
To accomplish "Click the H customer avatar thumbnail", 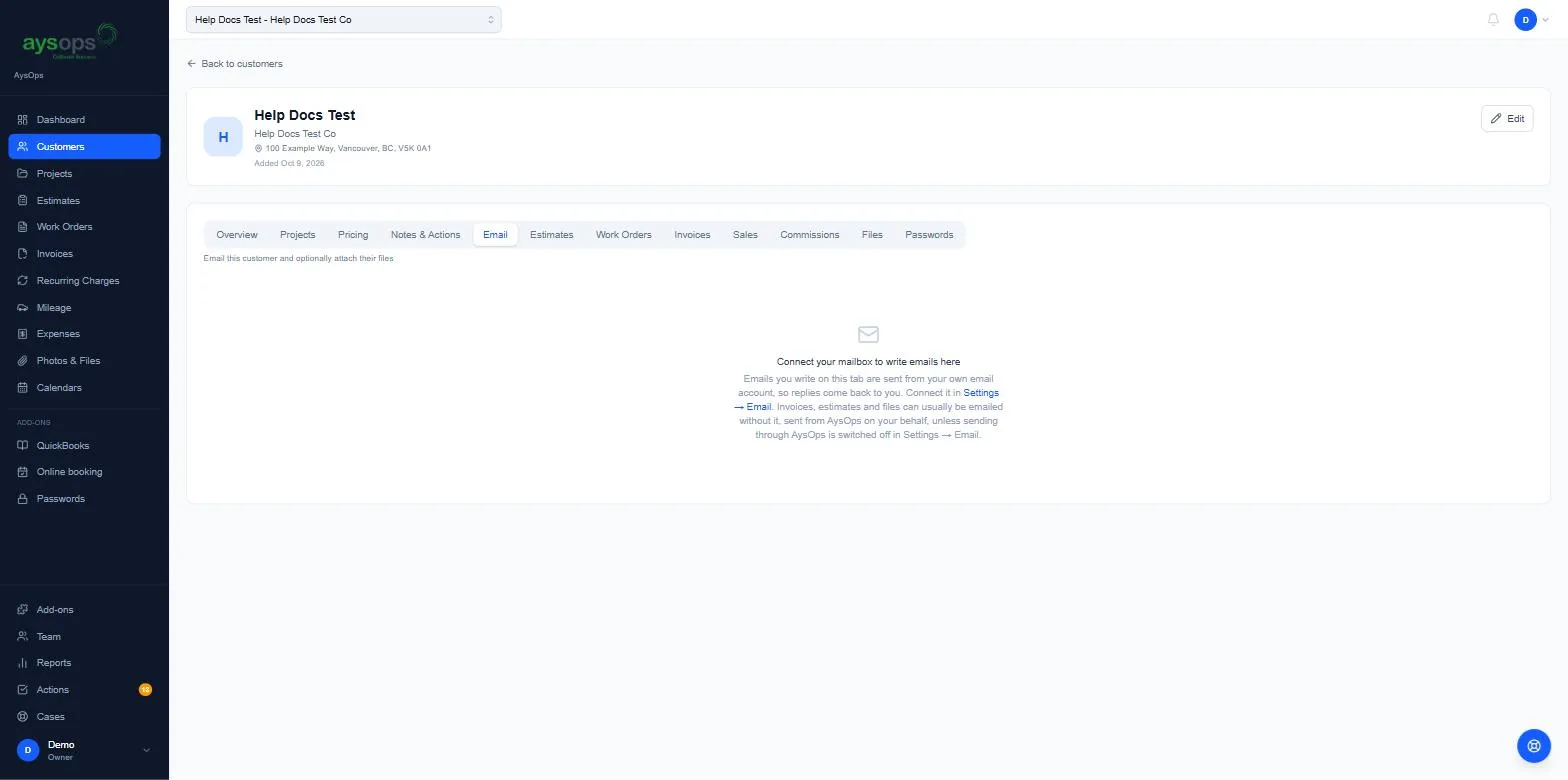I will click(223, 137).
